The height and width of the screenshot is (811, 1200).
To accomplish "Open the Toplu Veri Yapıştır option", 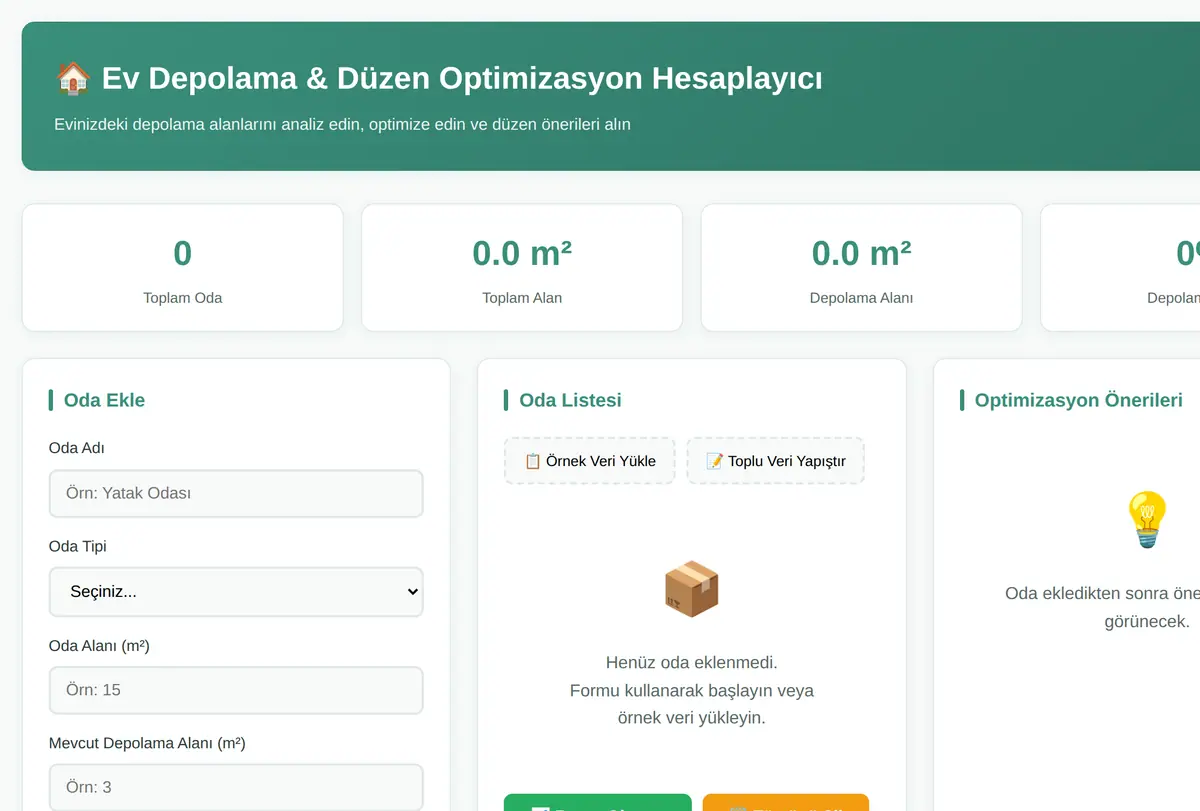I will tap(776, 461).
